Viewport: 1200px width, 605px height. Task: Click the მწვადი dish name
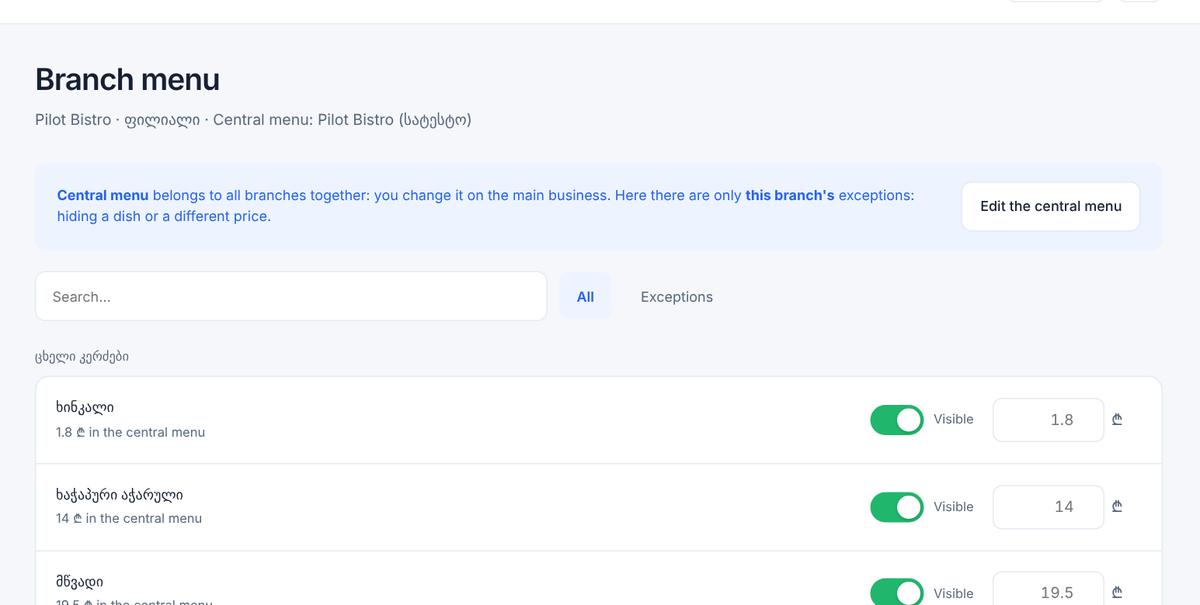pyautogui.click(x=80, y=581)
